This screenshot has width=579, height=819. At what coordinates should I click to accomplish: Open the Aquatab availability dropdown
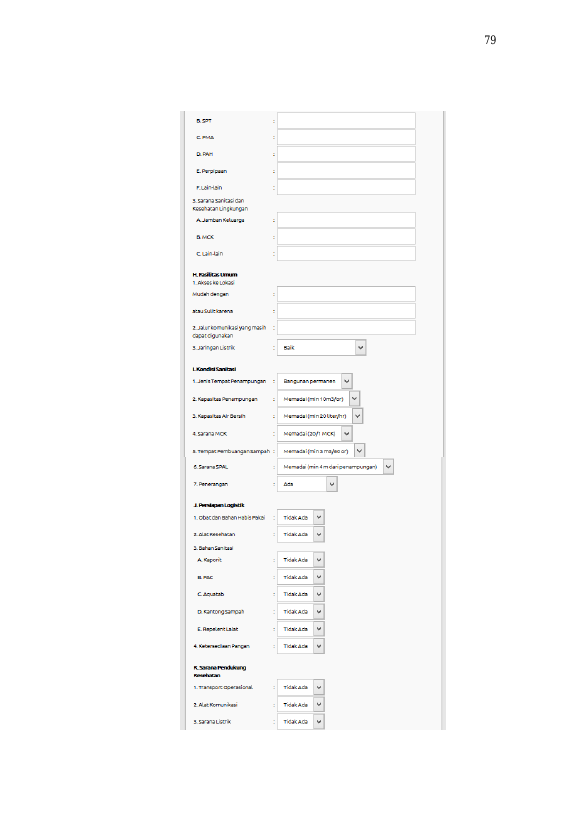coord(301,594)
